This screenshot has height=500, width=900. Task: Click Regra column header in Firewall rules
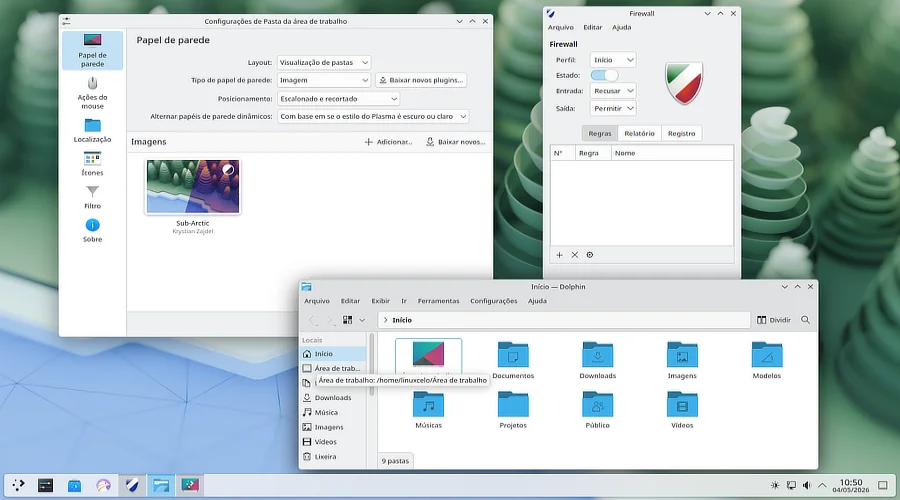593,153
